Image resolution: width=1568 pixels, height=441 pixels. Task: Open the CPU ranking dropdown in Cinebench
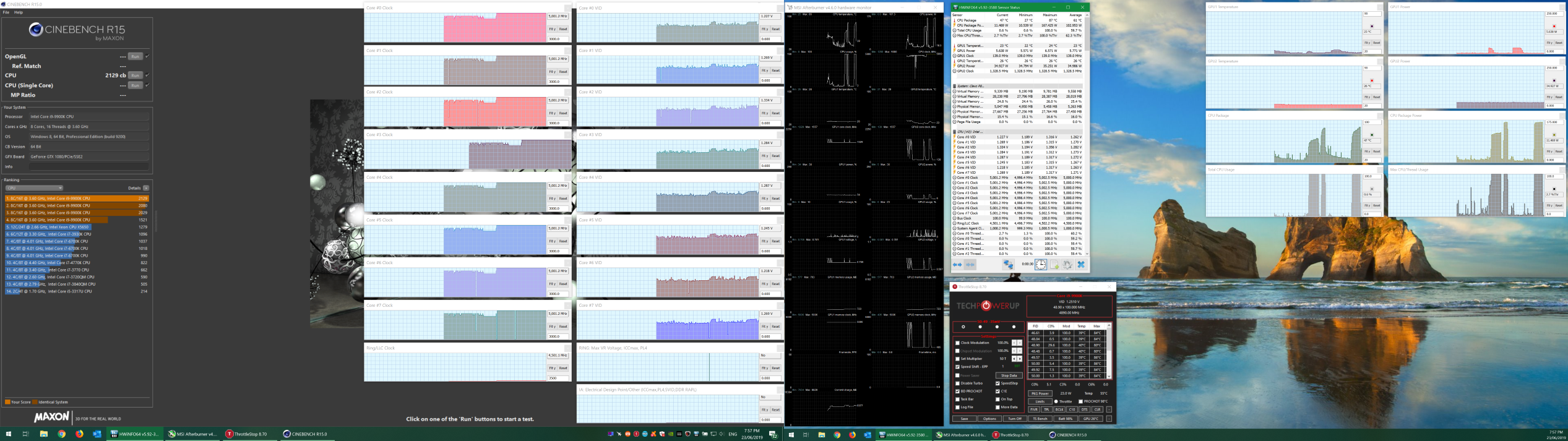click(x=34, y=188)
